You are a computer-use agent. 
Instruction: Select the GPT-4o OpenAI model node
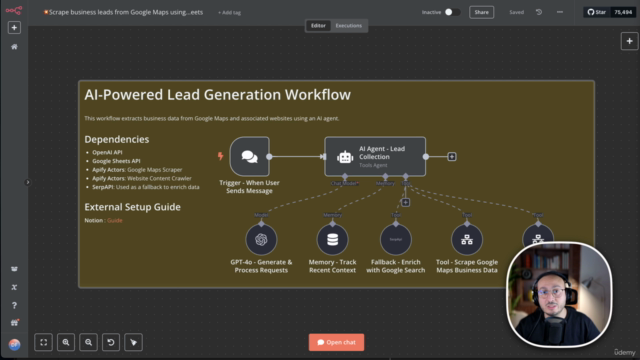point(261,240)
